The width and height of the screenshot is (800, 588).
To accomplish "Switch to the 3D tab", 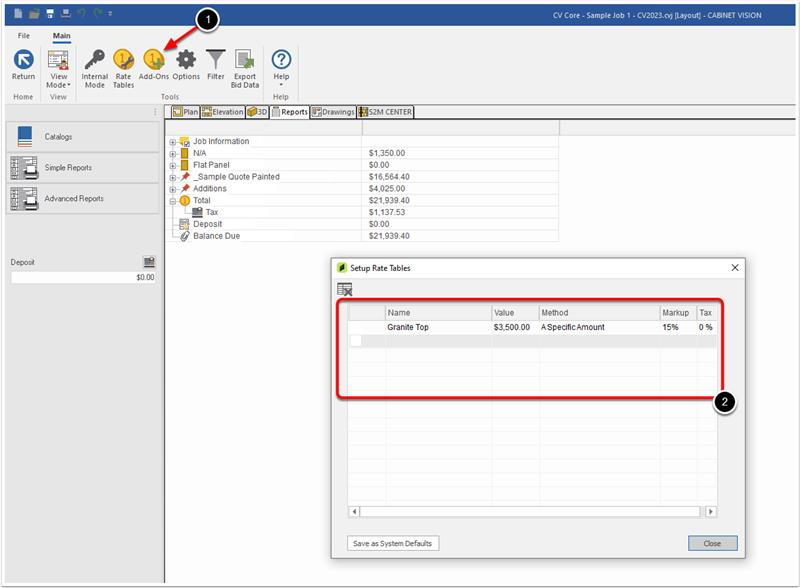I will (257, 112).
